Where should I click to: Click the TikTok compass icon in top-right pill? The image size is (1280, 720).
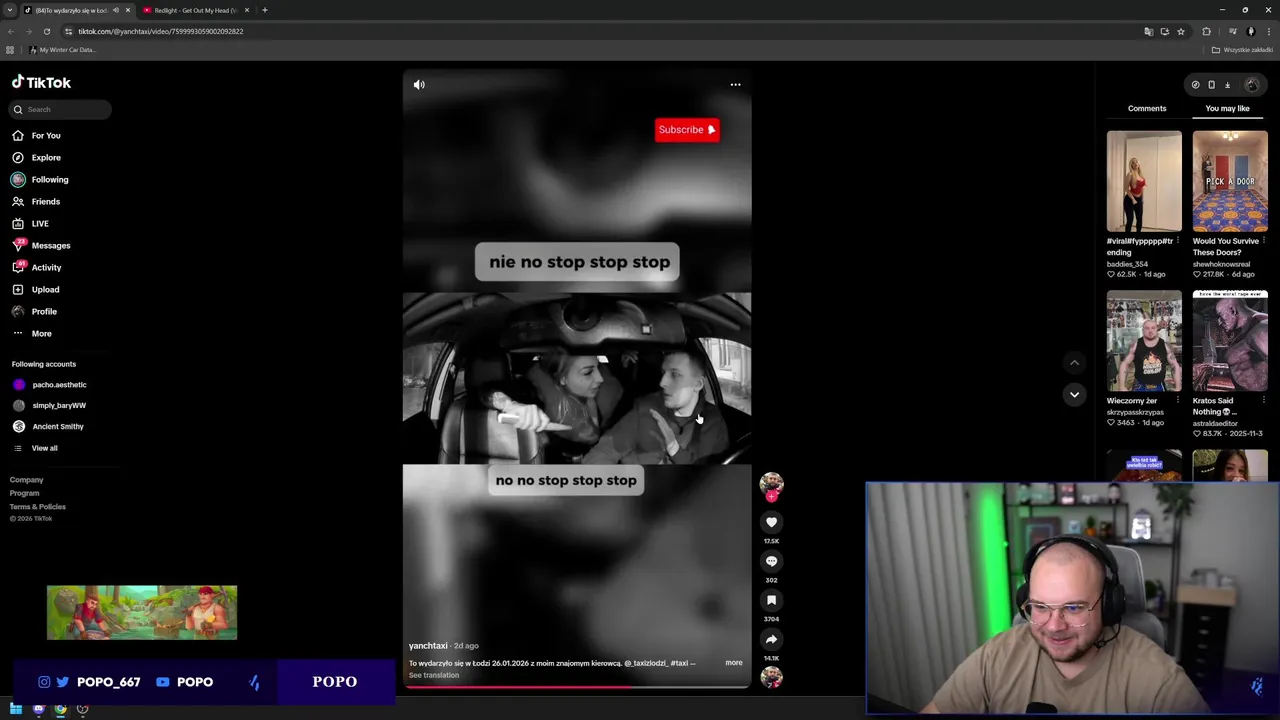(1195, 85)
